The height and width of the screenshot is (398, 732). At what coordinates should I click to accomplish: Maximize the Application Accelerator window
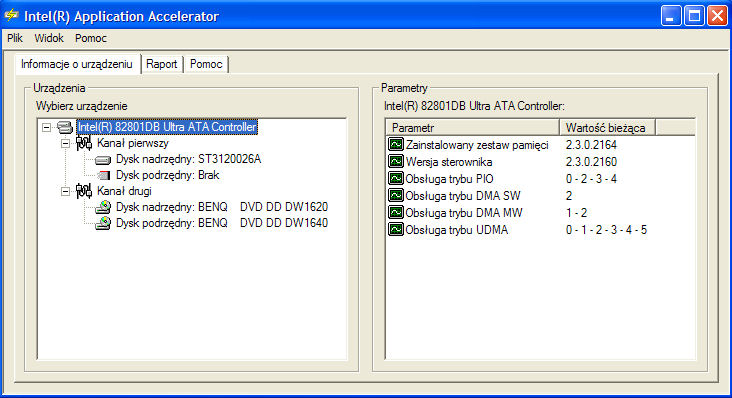(694, 16)
